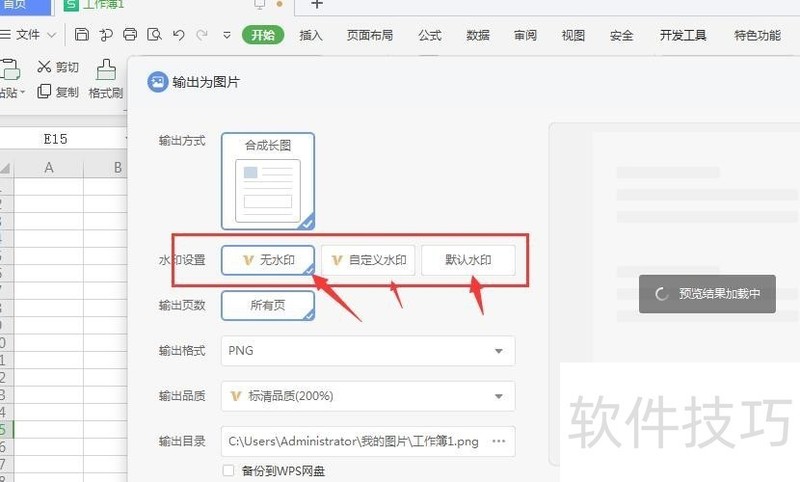Choose the 无水印 watermark option
The image size is (800, 482).
[268, 260]
